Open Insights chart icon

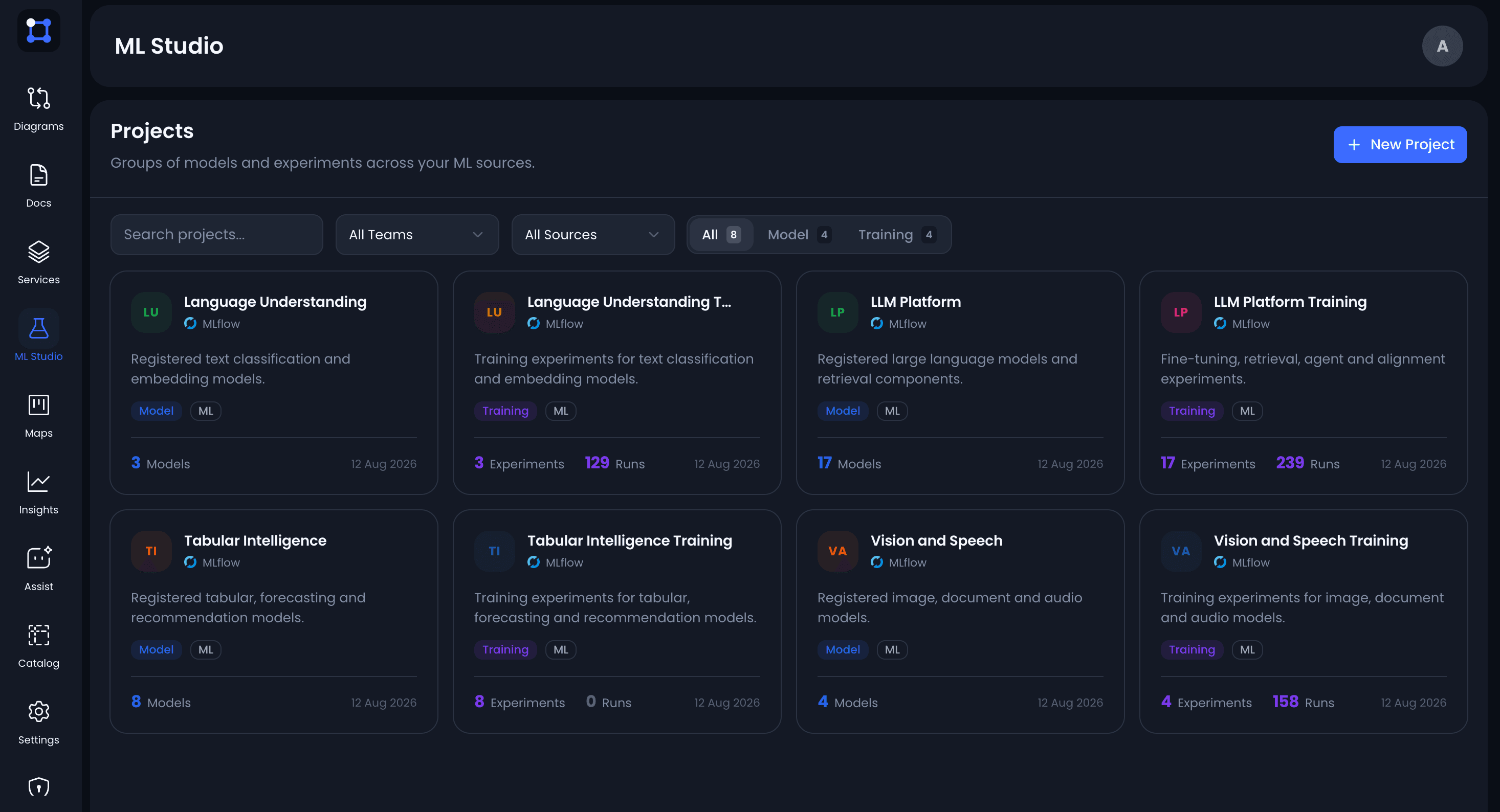[38, 482]
